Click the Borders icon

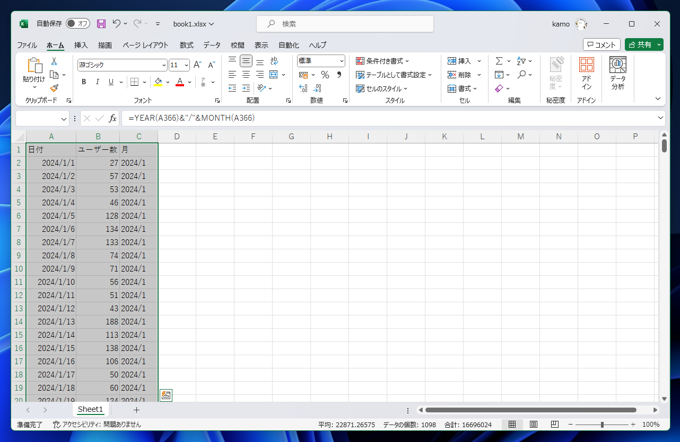(134, 82)
